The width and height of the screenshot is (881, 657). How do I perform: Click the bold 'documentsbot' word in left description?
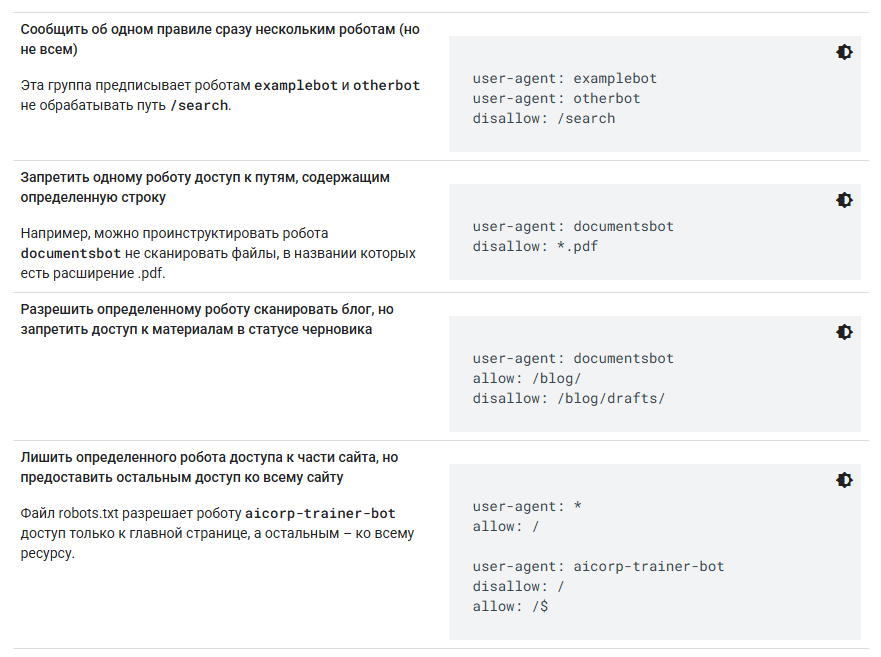71,253
